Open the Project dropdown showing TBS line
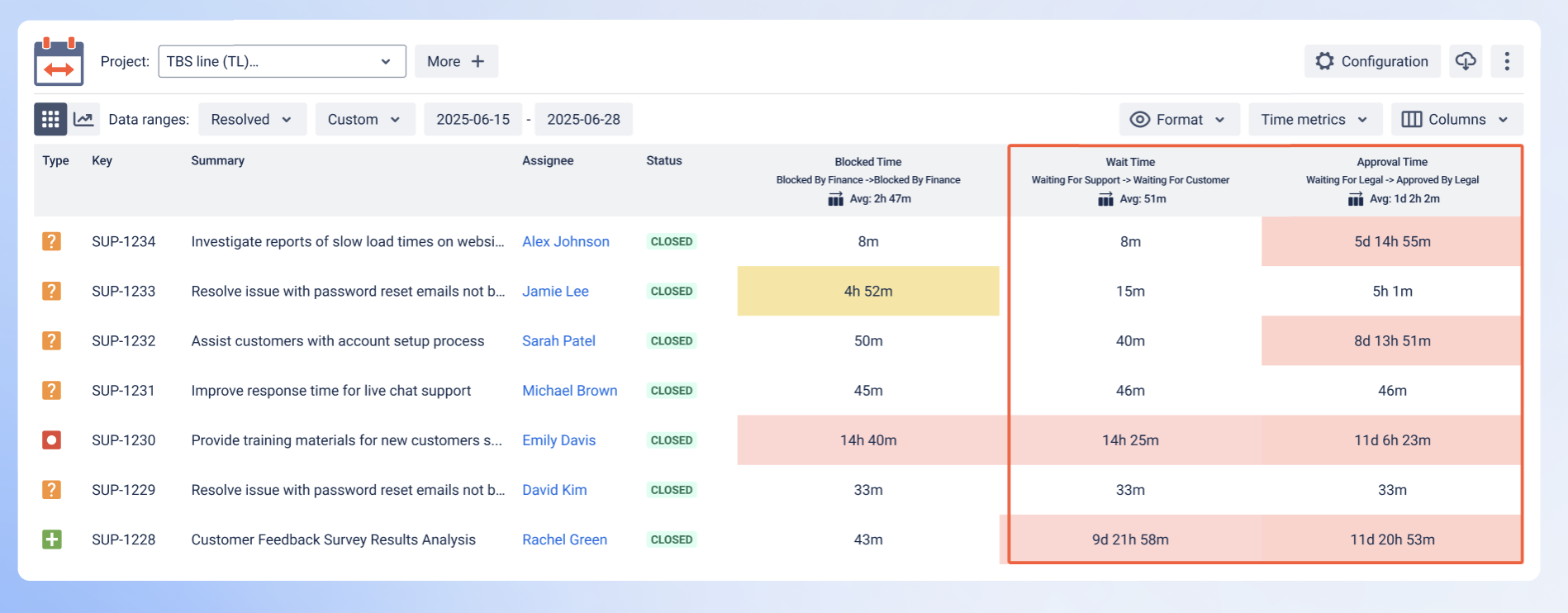Viewport: 1568px width, 613px height. tap(282, 61)
